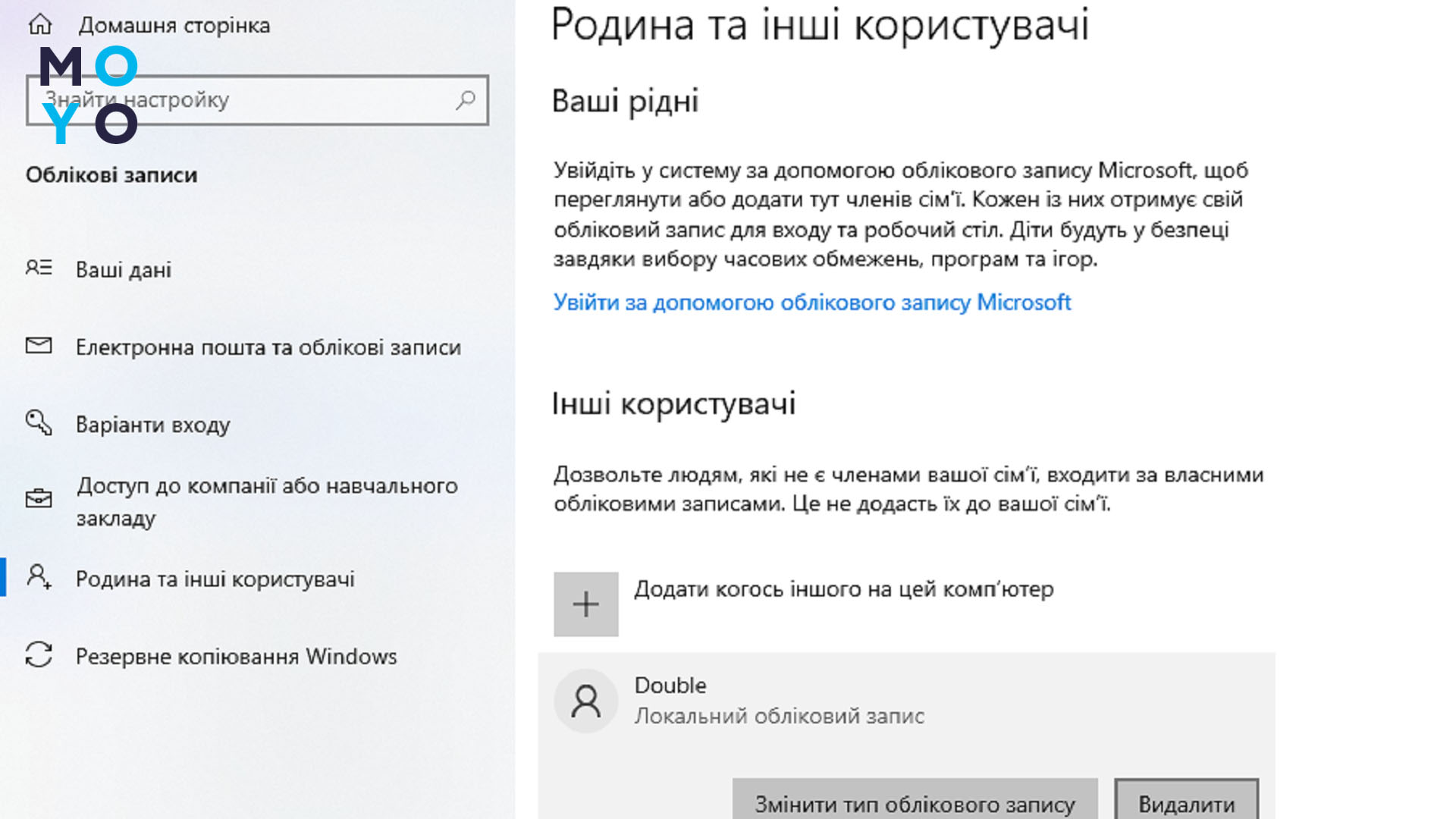Click the avatar icon of the Double account

pyautogui.click(x=585, y=700)
